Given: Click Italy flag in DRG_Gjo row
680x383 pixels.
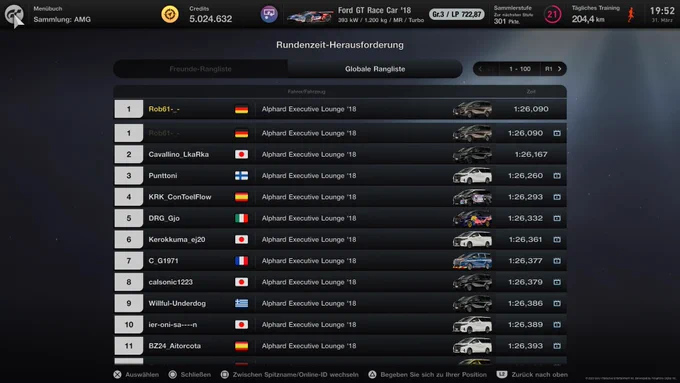Looking at the screenshot, I should coord(242,218).
